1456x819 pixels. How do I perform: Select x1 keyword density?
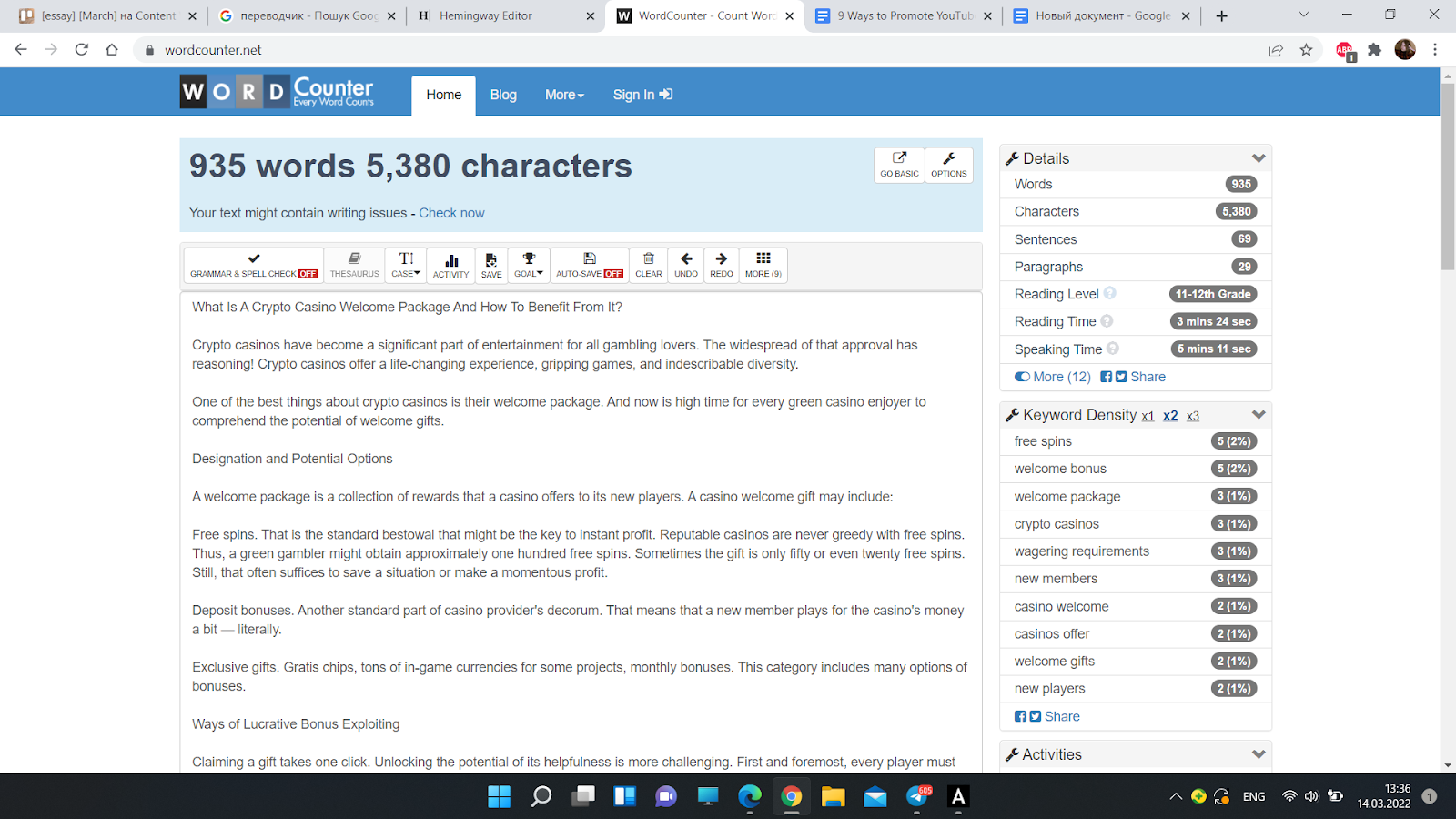click(x=1148, y=416)
